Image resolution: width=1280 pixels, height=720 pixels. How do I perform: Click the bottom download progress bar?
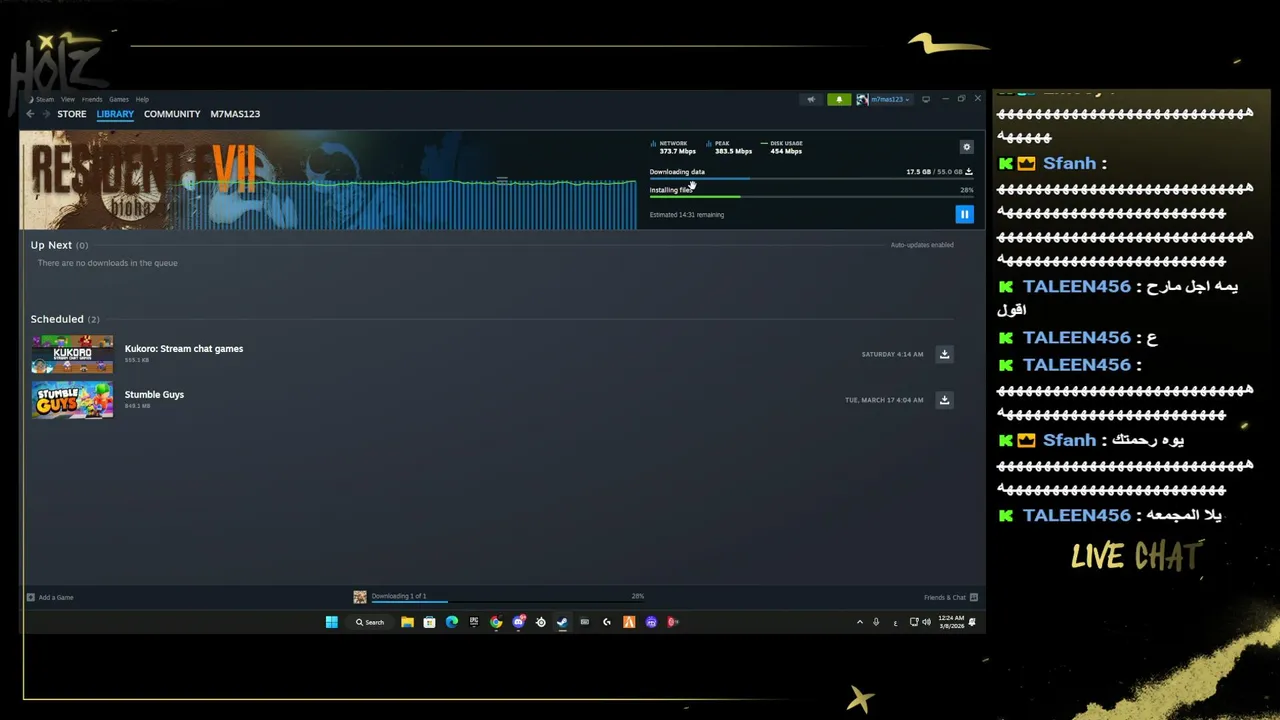coord(508,601)
